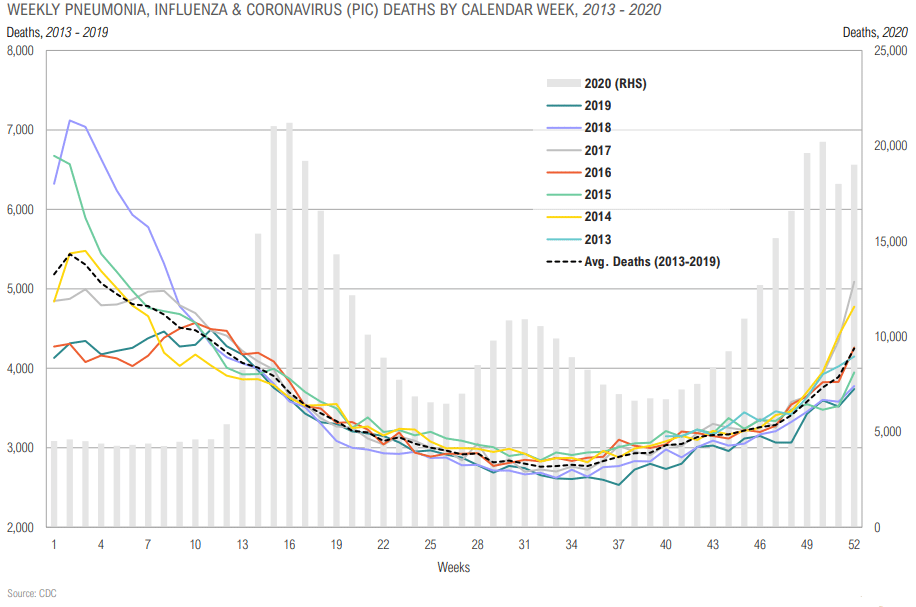Click the chart title text

(x=334, y=10)
